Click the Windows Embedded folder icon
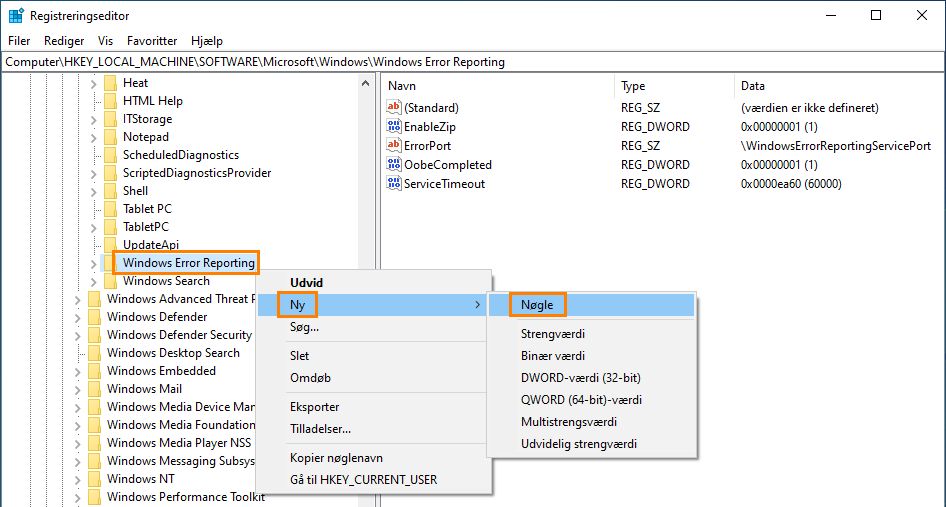946x507 pixels. (x=95, y=371)
